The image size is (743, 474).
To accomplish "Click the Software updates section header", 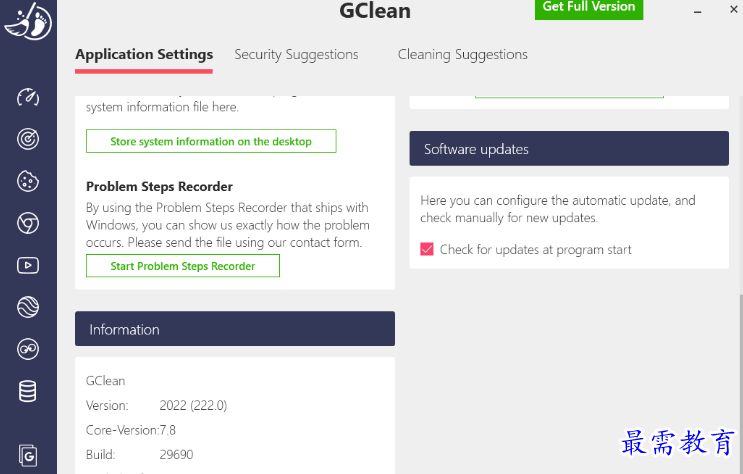I will [568, 149].
